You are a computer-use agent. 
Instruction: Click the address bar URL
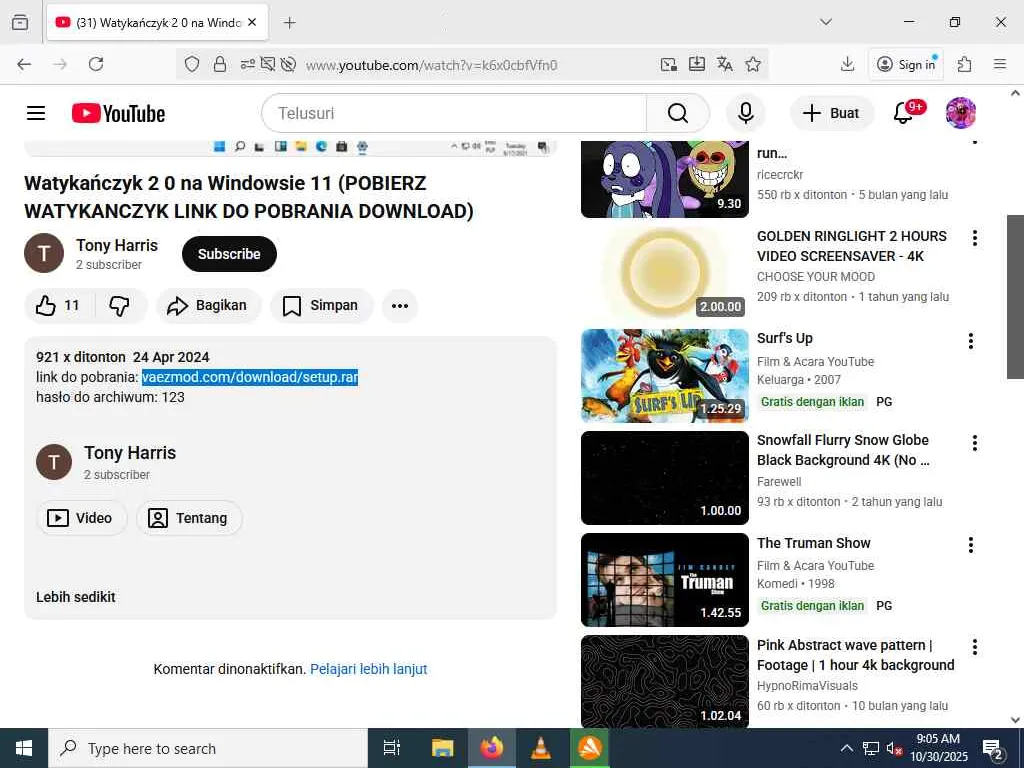point(431,65)
